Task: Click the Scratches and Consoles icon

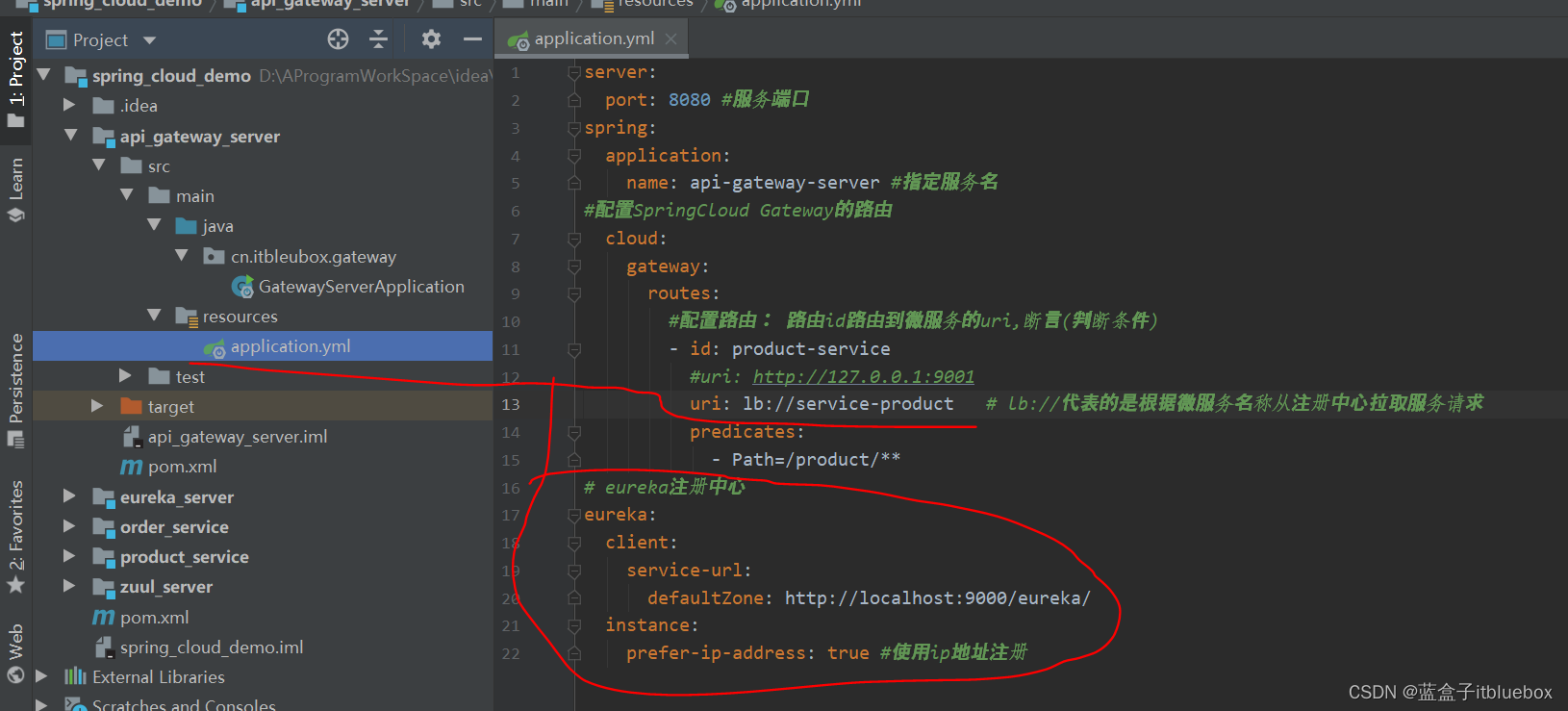Action: coord(75,705)
